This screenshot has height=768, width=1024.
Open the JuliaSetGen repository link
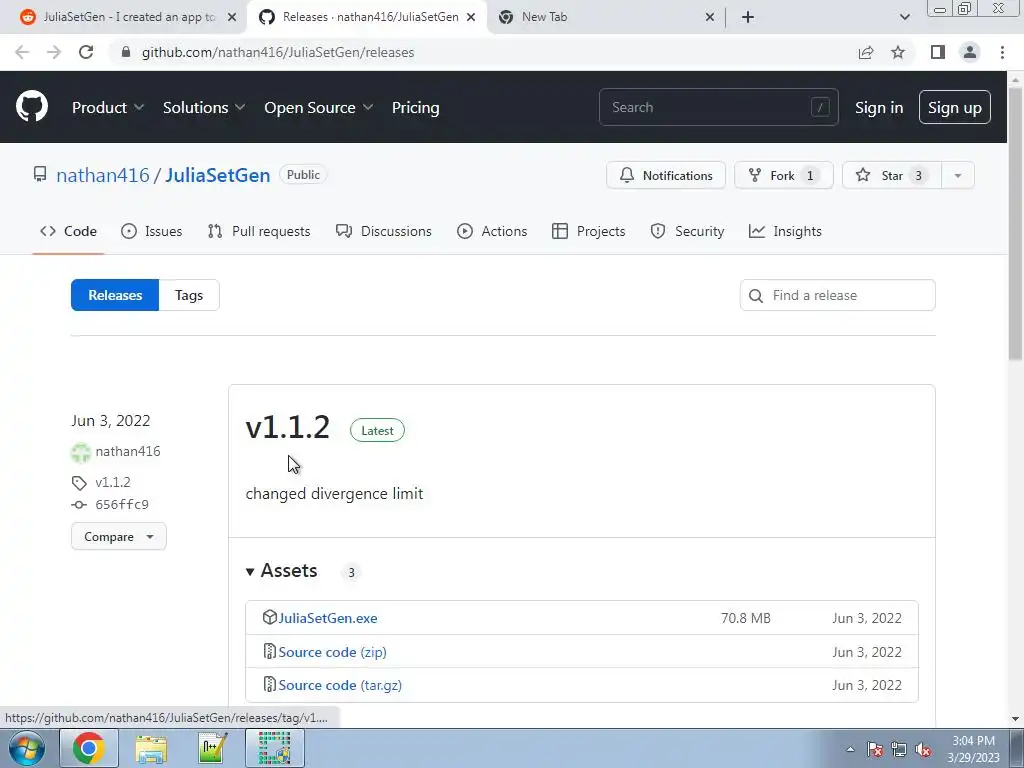coord(217,175)
